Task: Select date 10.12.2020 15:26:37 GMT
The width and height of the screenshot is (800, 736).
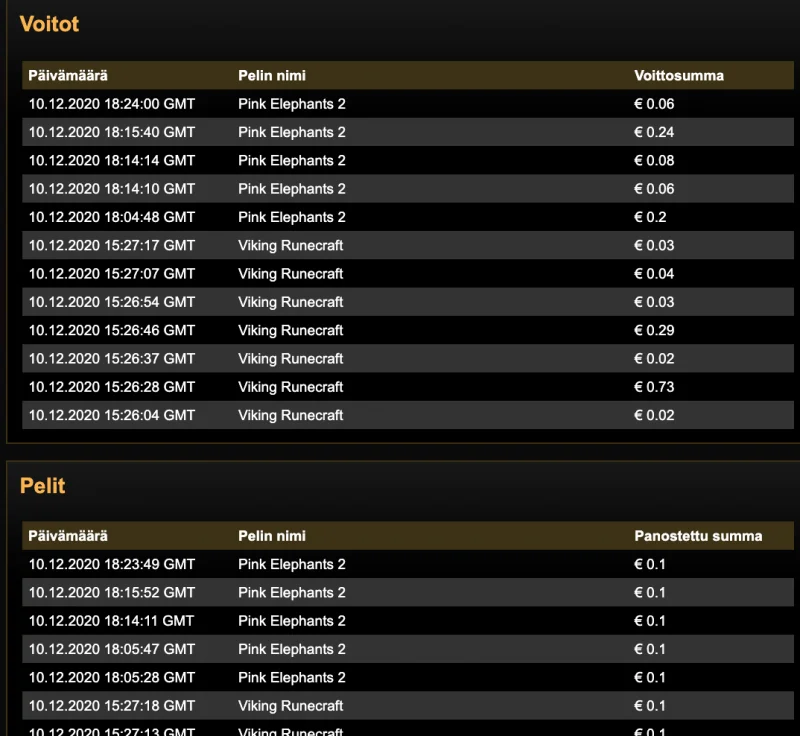Action: (x=112, y=359)
